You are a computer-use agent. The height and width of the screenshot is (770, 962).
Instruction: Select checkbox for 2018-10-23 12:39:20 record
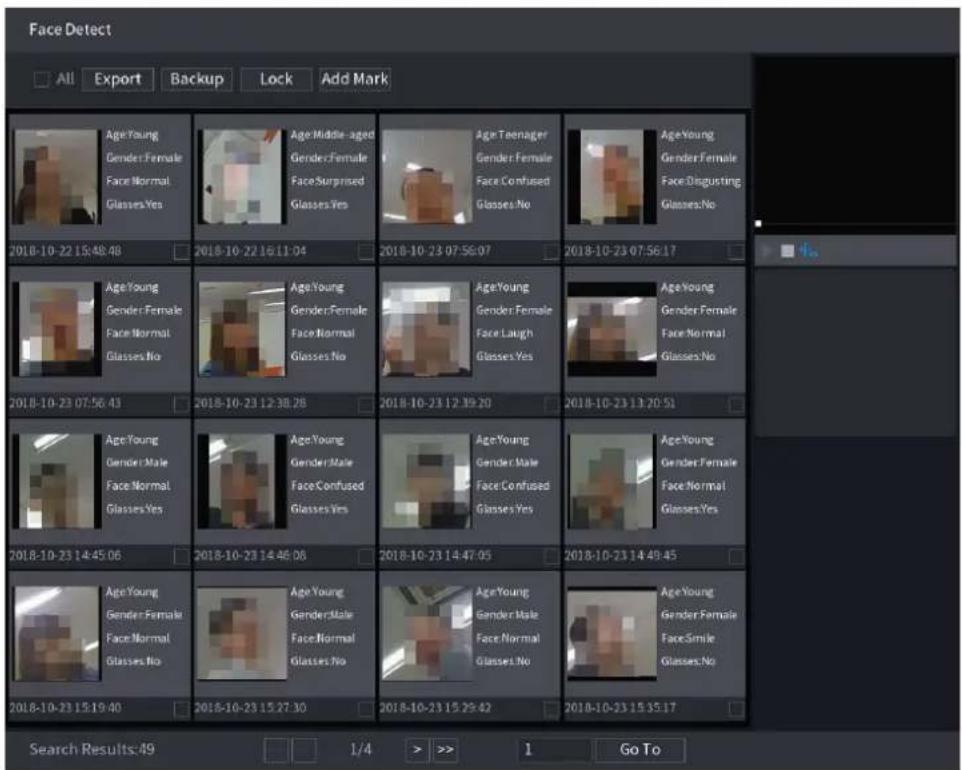(x=551, y=404)
